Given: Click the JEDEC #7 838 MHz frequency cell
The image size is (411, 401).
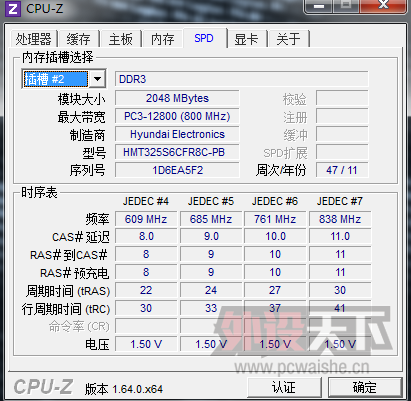Looking at the screenshot, I should 340,219.
